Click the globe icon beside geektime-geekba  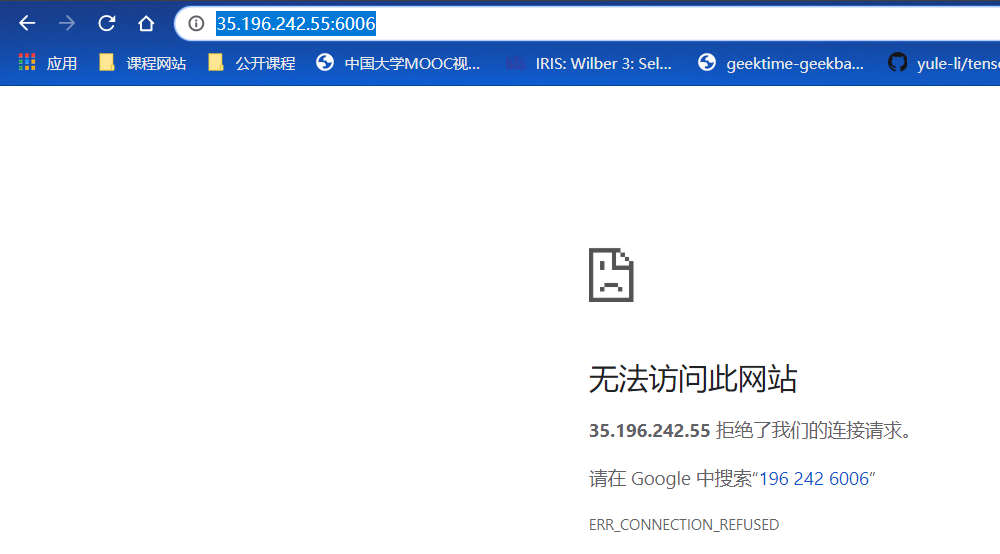(x=707, y=62)
